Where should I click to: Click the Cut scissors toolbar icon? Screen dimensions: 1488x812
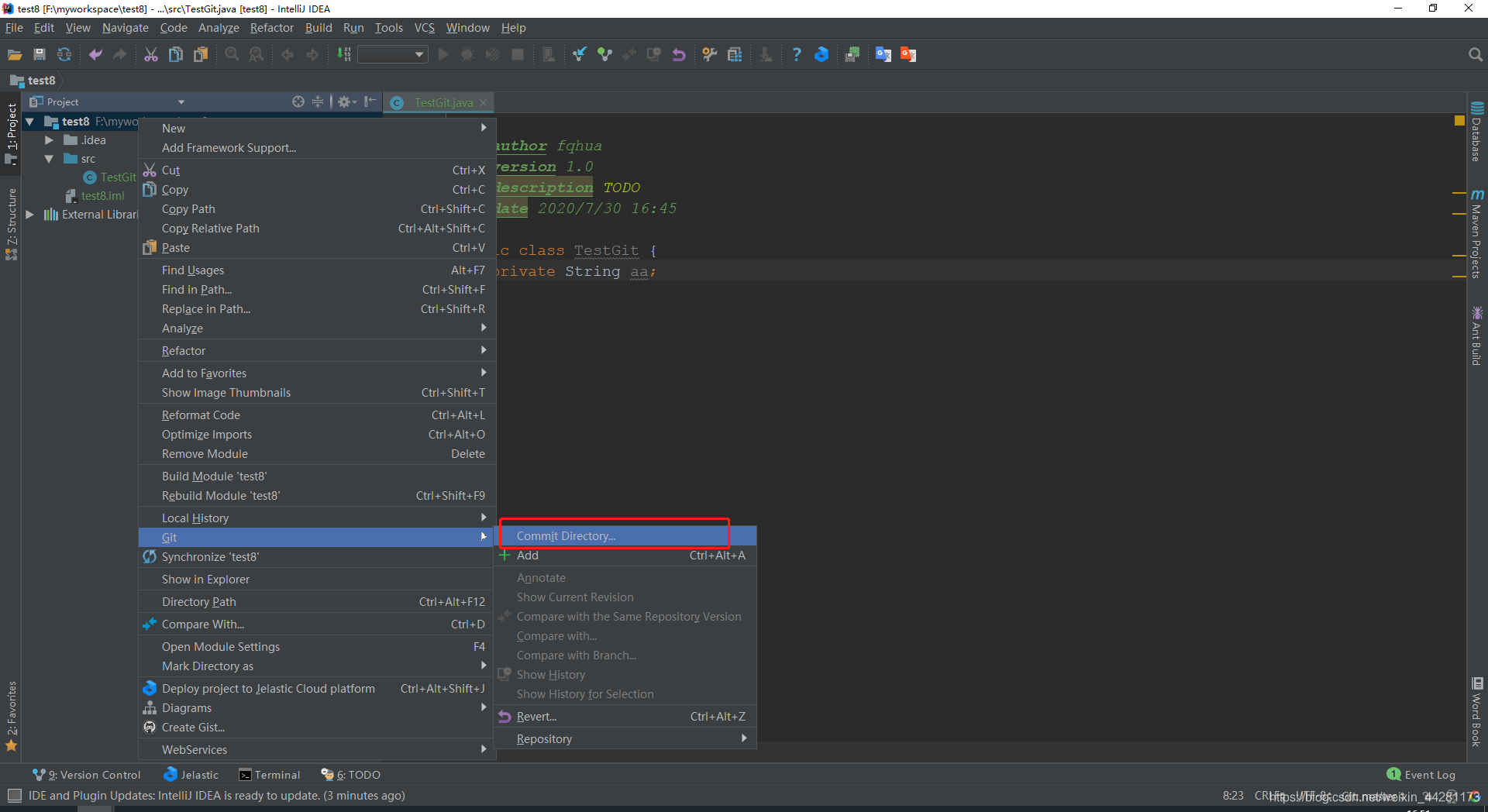151,54
